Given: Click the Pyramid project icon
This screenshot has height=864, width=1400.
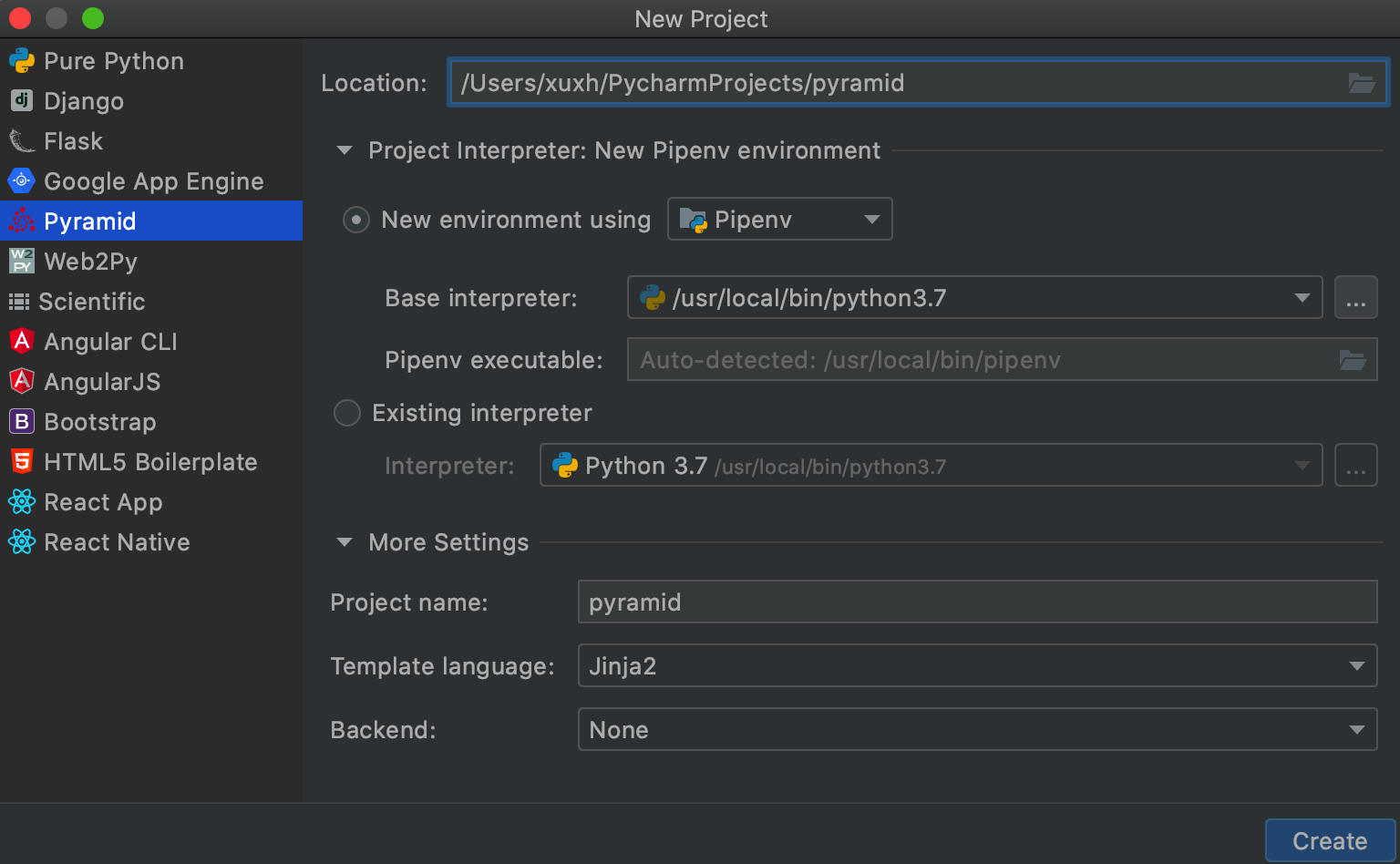Looking at the screenshot, I should (x=22, y=221).
